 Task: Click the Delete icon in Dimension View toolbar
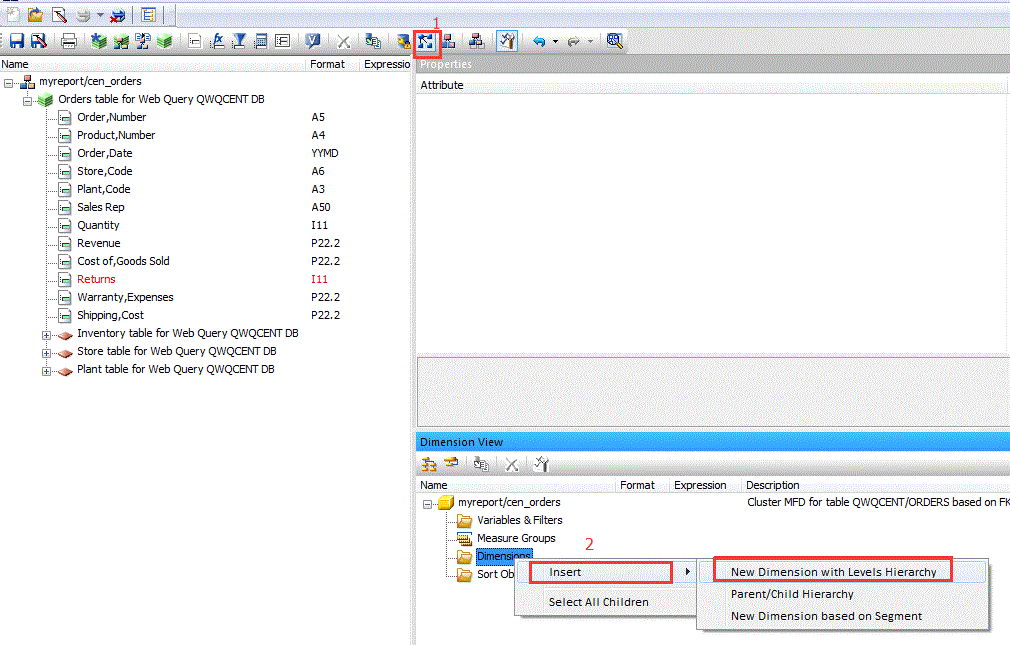(512, 464)
